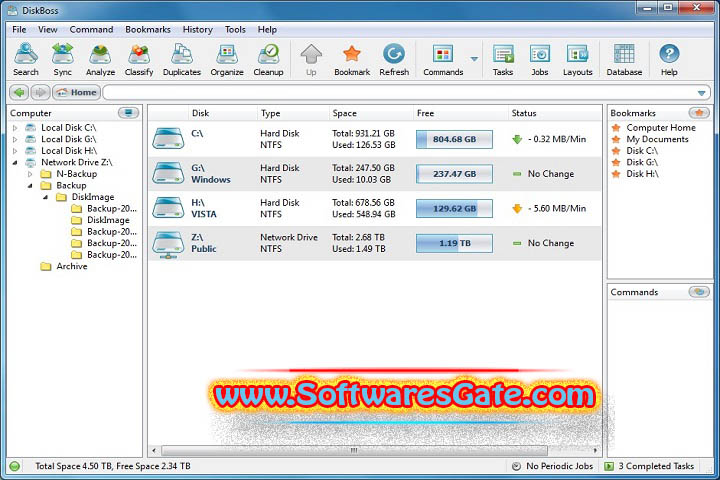720x480 pixels.
Task: Open the Organize tool
Action: [227, 59]
